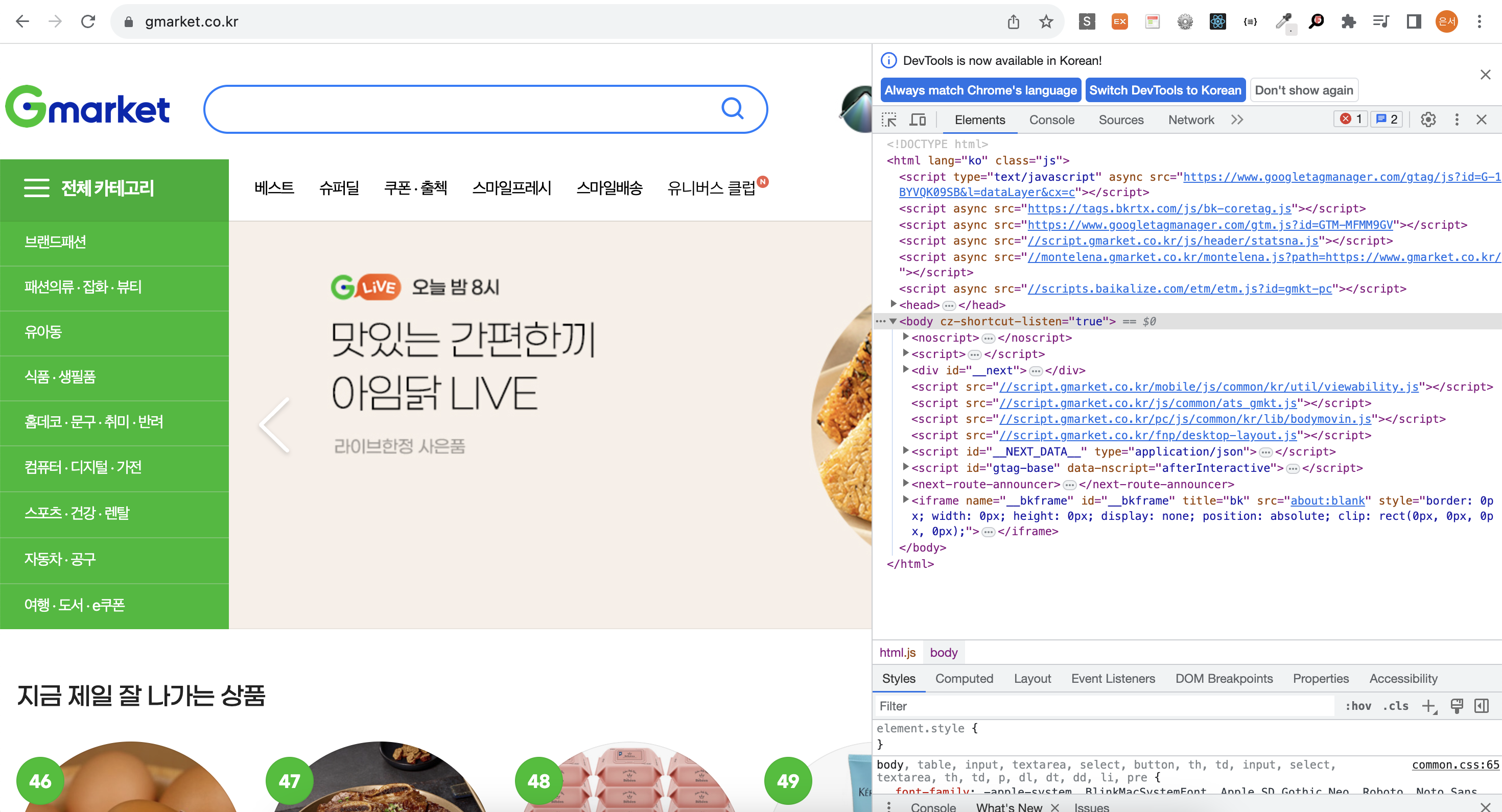Open the S extension icon
The height and width of the screenshot is (812, 1502).
(x=1087, y=21)
